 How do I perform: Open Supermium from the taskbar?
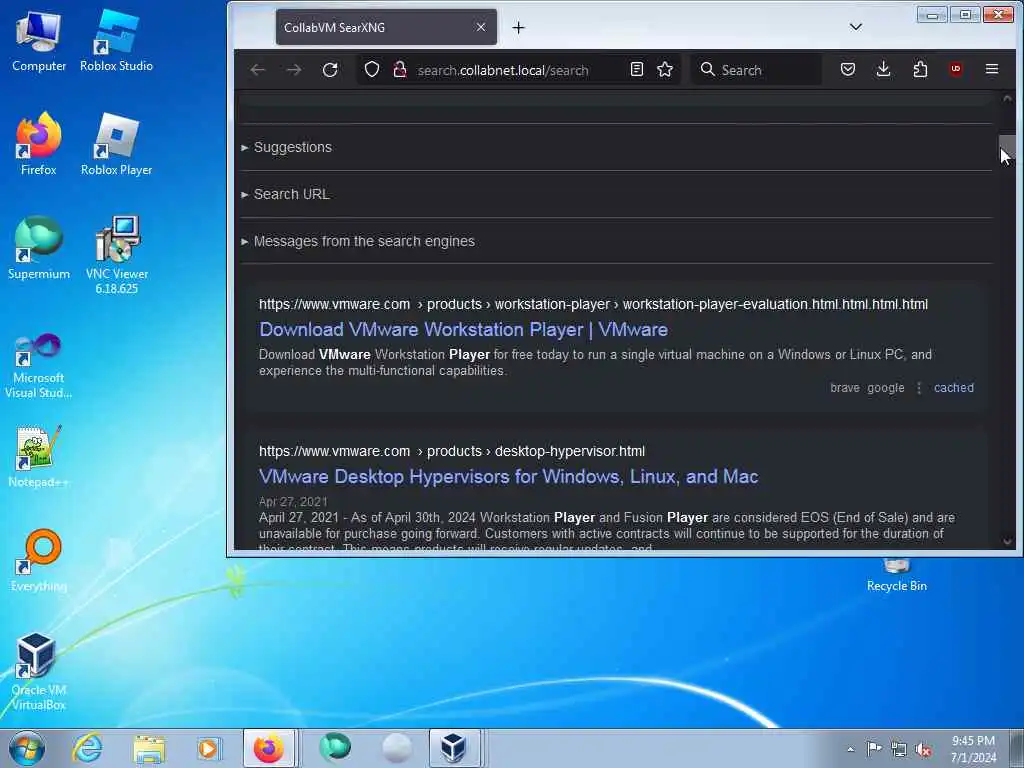click(335, 748)
